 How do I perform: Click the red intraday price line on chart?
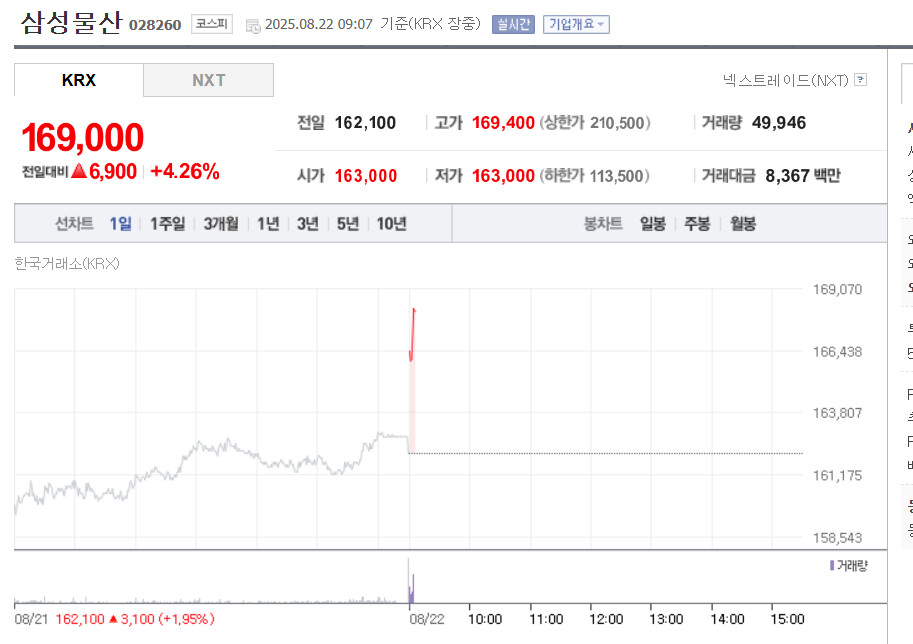(x=412, y=335)
